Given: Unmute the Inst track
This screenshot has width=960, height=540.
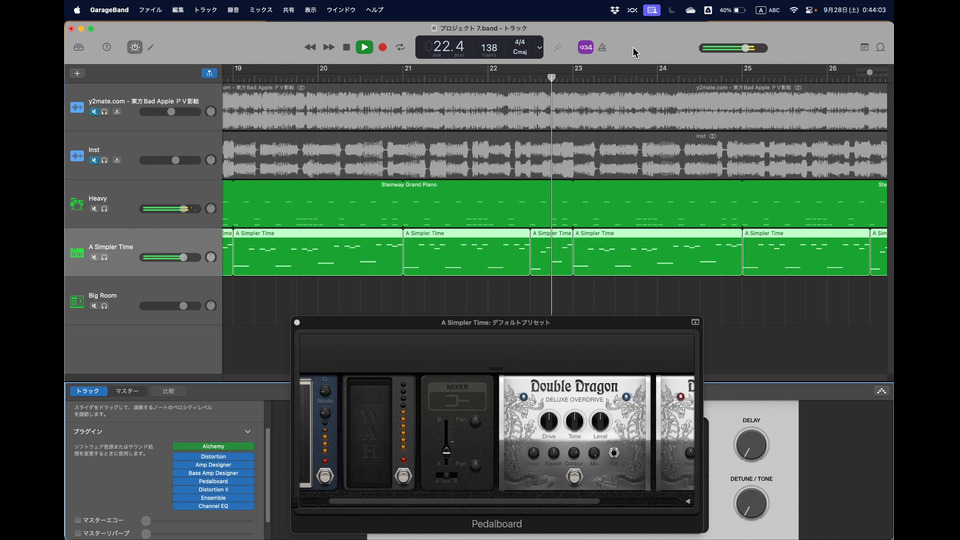Looking at the screenshot, I should (x=94, y=160).
